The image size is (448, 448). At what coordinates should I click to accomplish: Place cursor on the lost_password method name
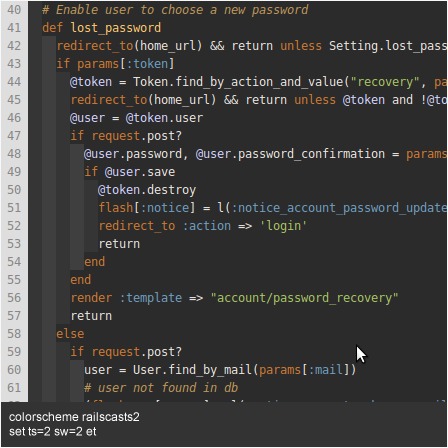click(116, 28)
